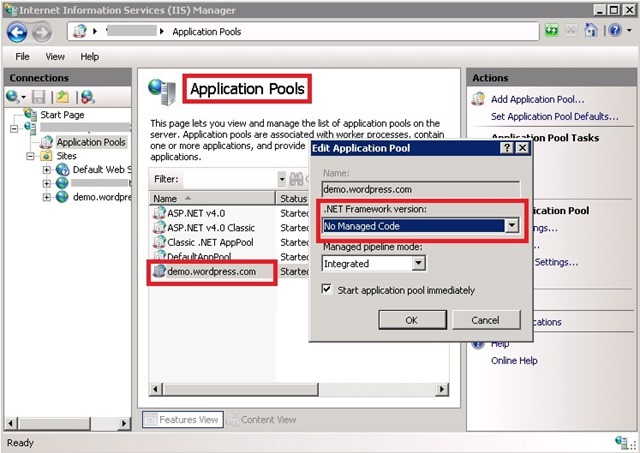640x453 pixels.
Task: Click server icon in address breadcrumb
Action: (x=80, y=31)
